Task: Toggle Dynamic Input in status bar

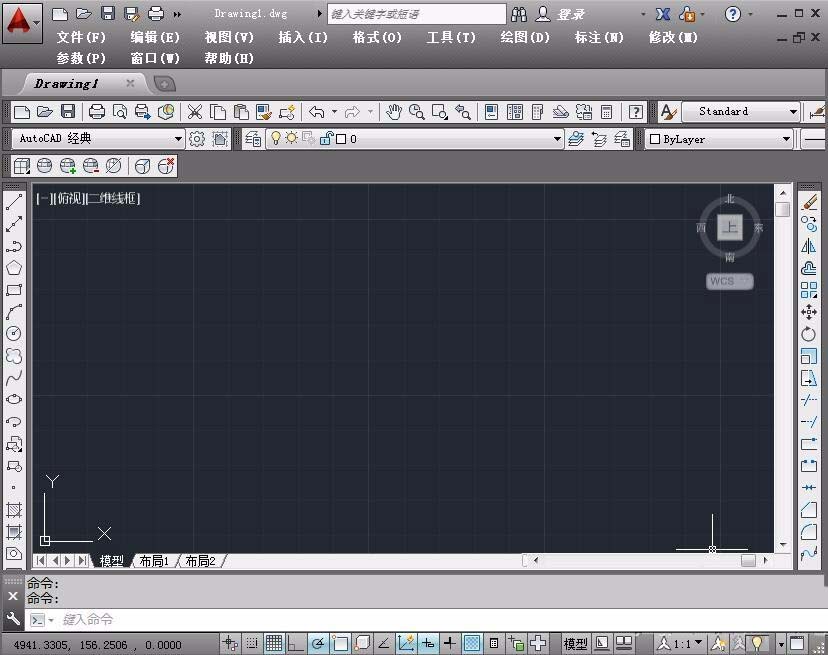Action: tap(428, 643)
